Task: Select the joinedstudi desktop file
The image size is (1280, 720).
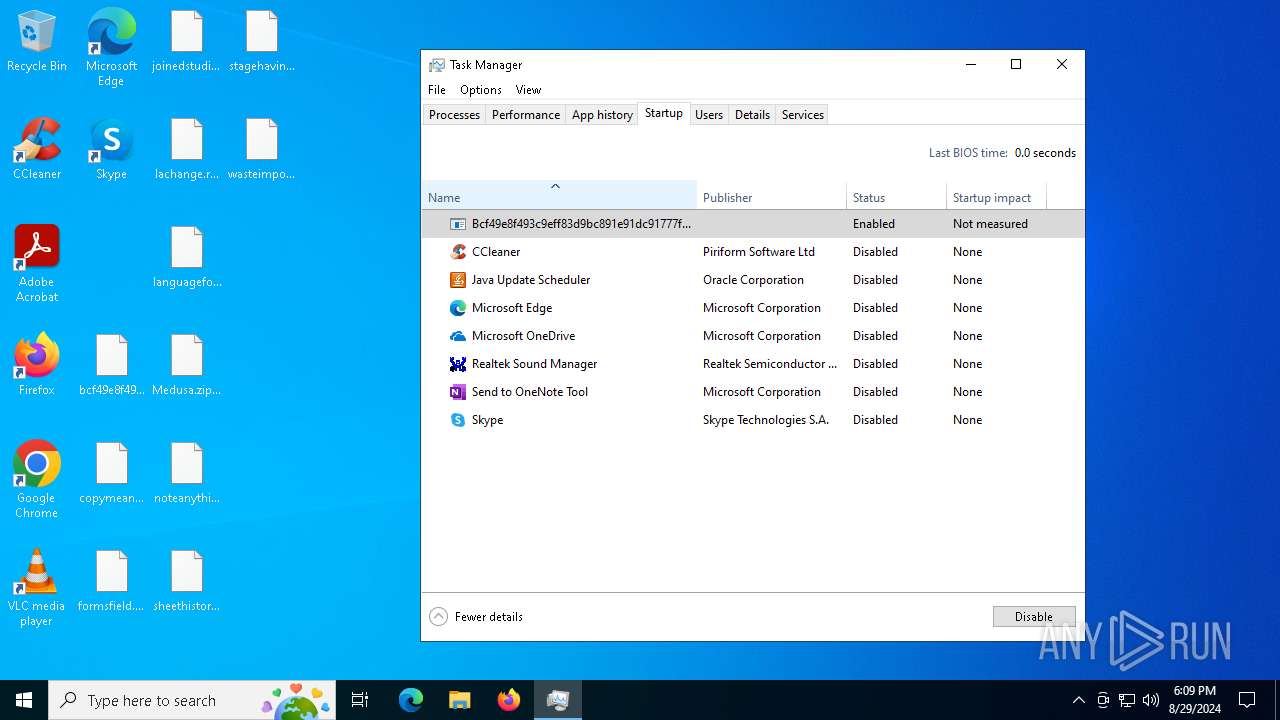Action: pyautogui.click(x=187, y=42)
